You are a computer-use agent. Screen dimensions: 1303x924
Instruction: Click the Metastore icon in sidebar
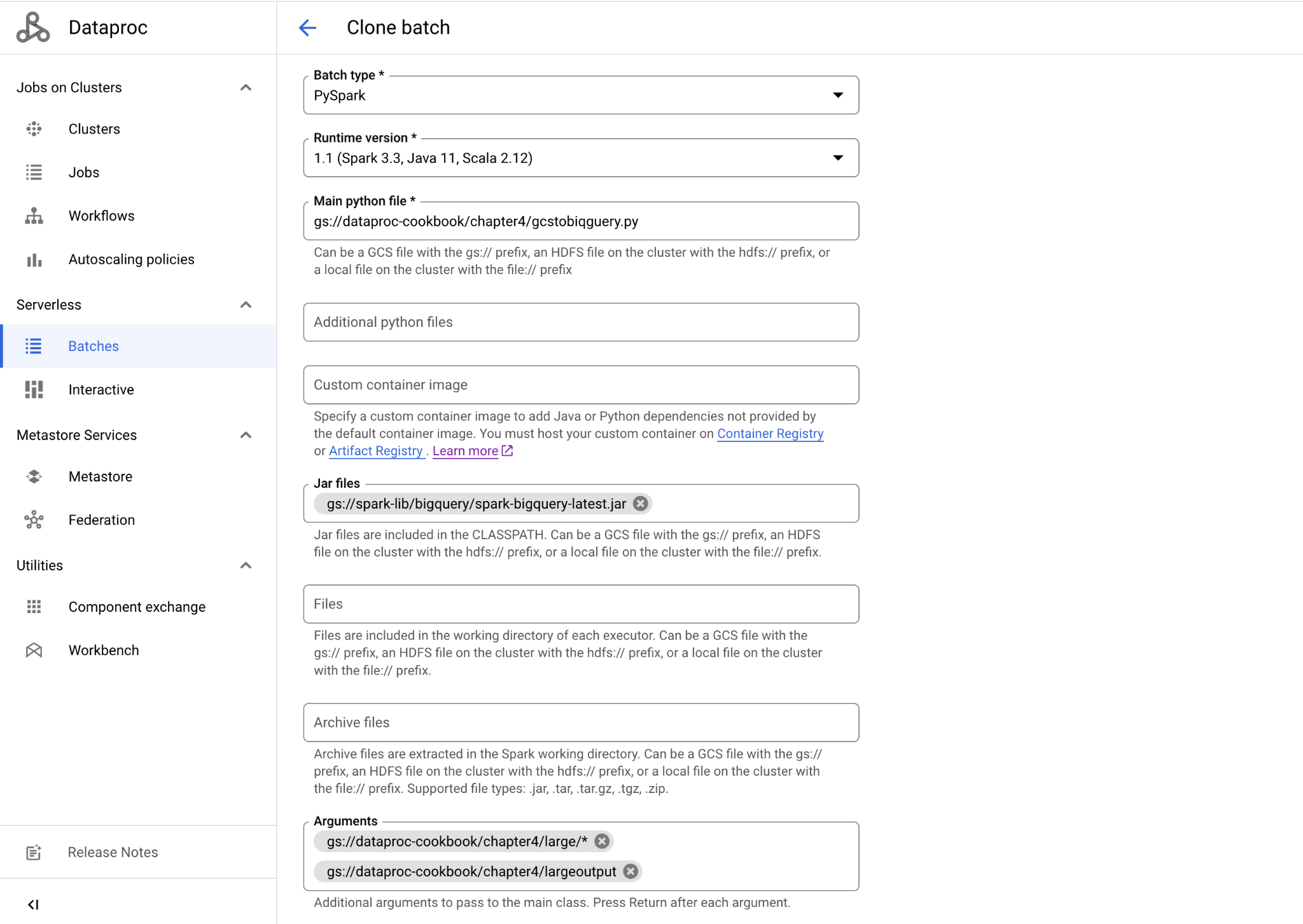tap(34, 477)
